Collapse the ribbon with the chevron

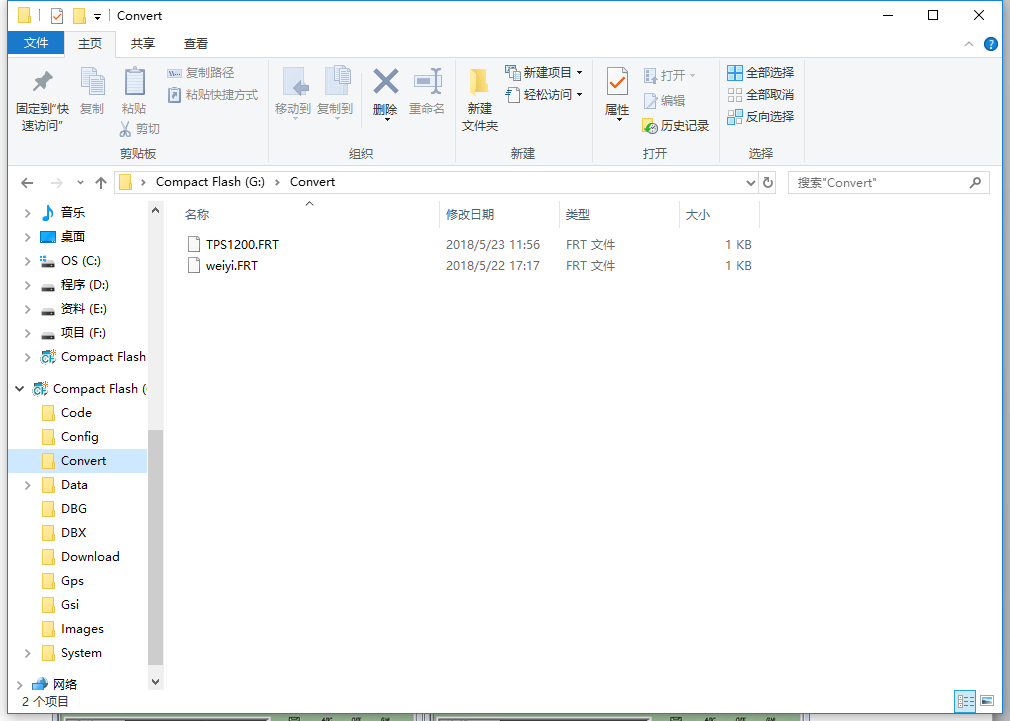pyautogui.click(x=969, y=44)
